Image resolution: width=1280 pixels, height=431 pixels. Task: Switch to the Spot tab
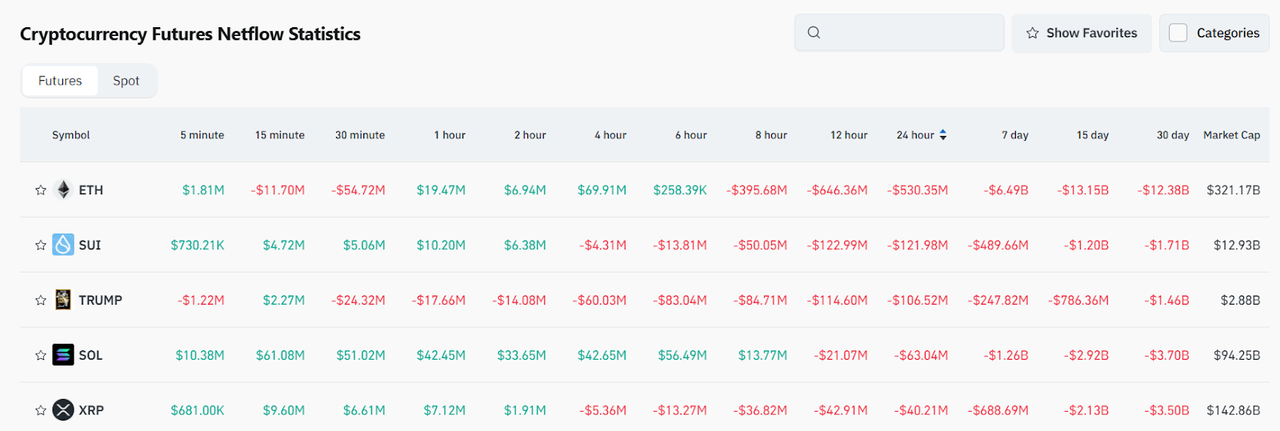126,81
